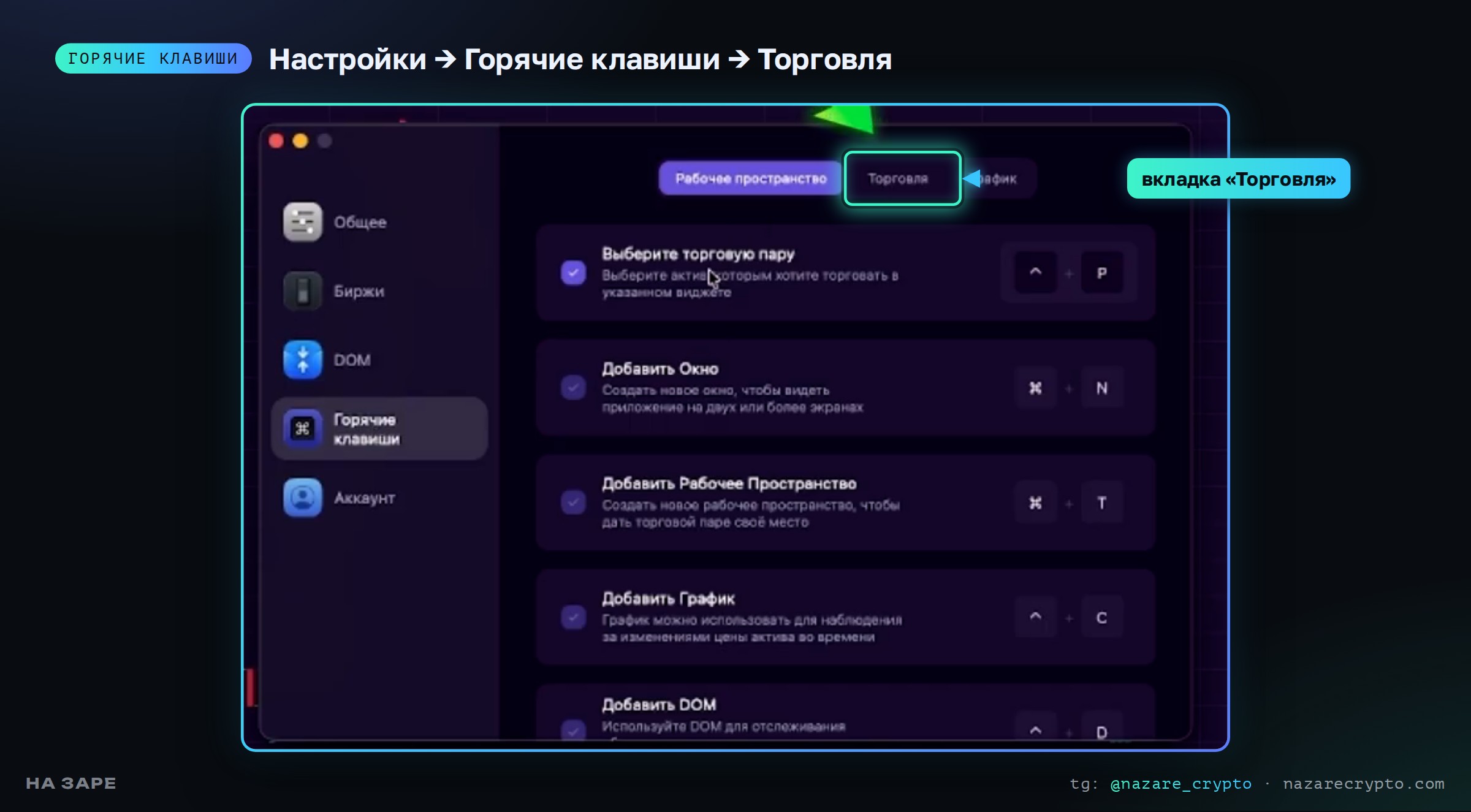
Task: Click the Добавить График title
Action: pyautogui.click(x=667, y=598)
